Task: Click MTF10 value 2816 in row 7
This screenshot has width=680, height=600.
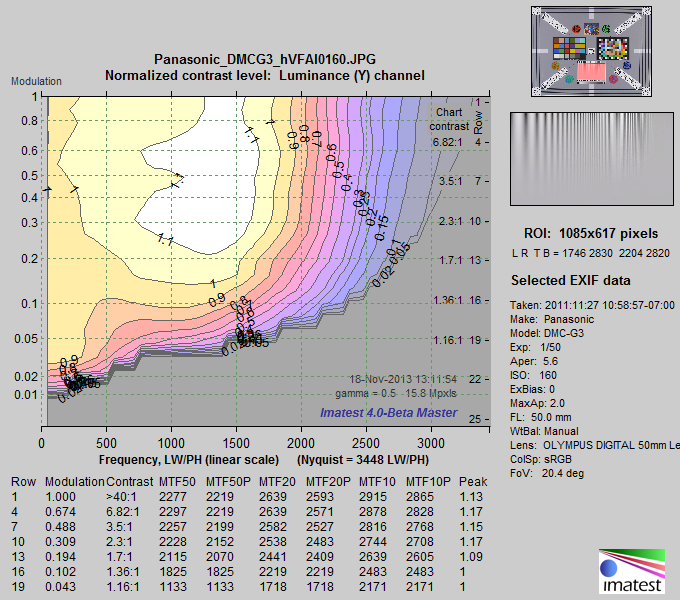Action: click(373, 527)
